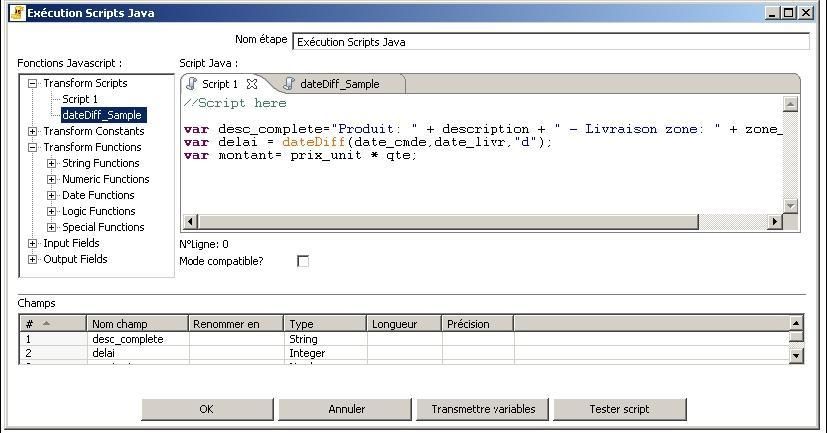Viewport: 827px width, 433px height.
Task: Expand the Input Fields node
Action: tap(33, 243)
